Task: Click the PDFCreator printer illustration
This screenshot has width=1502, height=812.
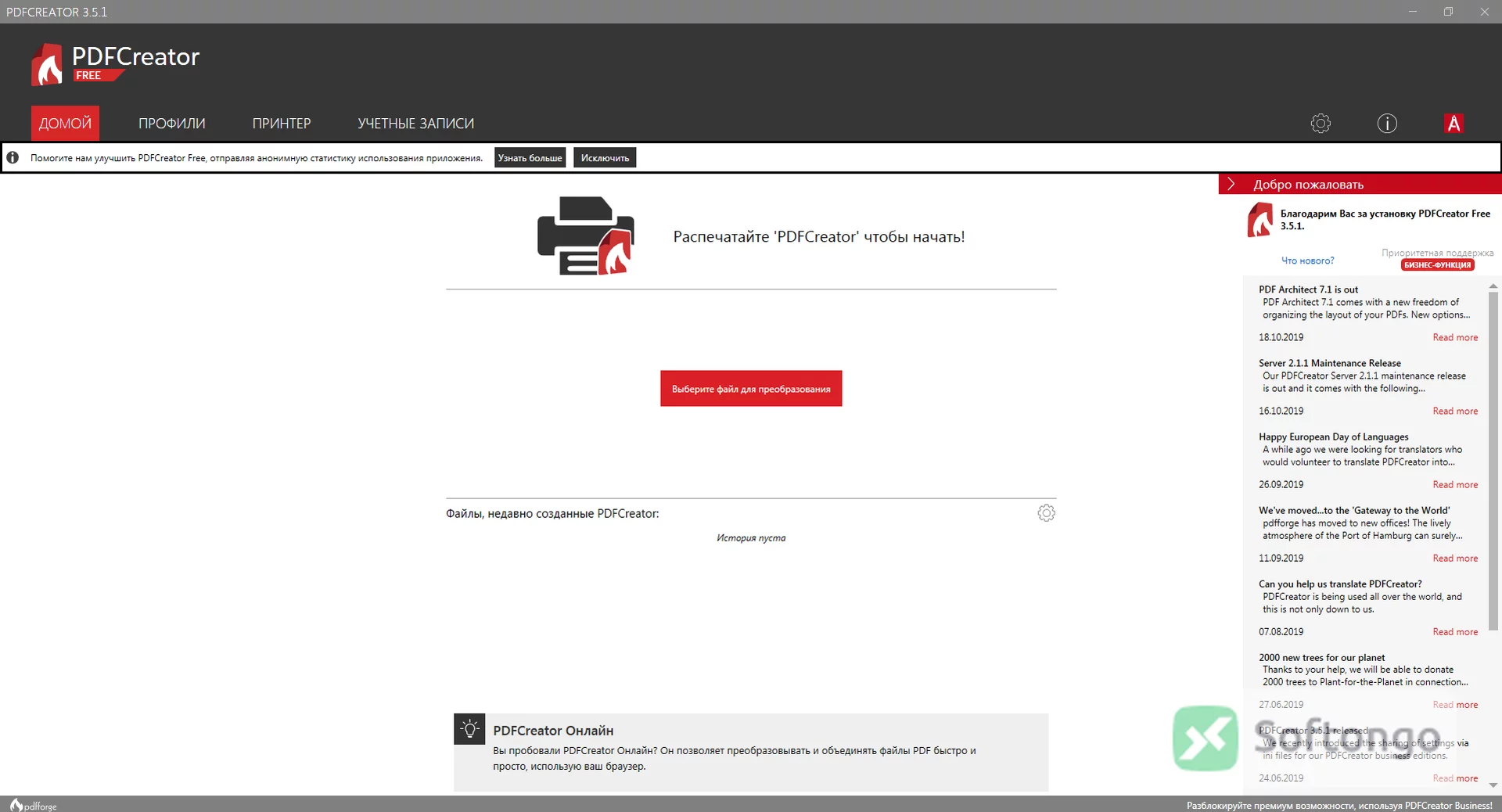Action: tap(586, 235)
